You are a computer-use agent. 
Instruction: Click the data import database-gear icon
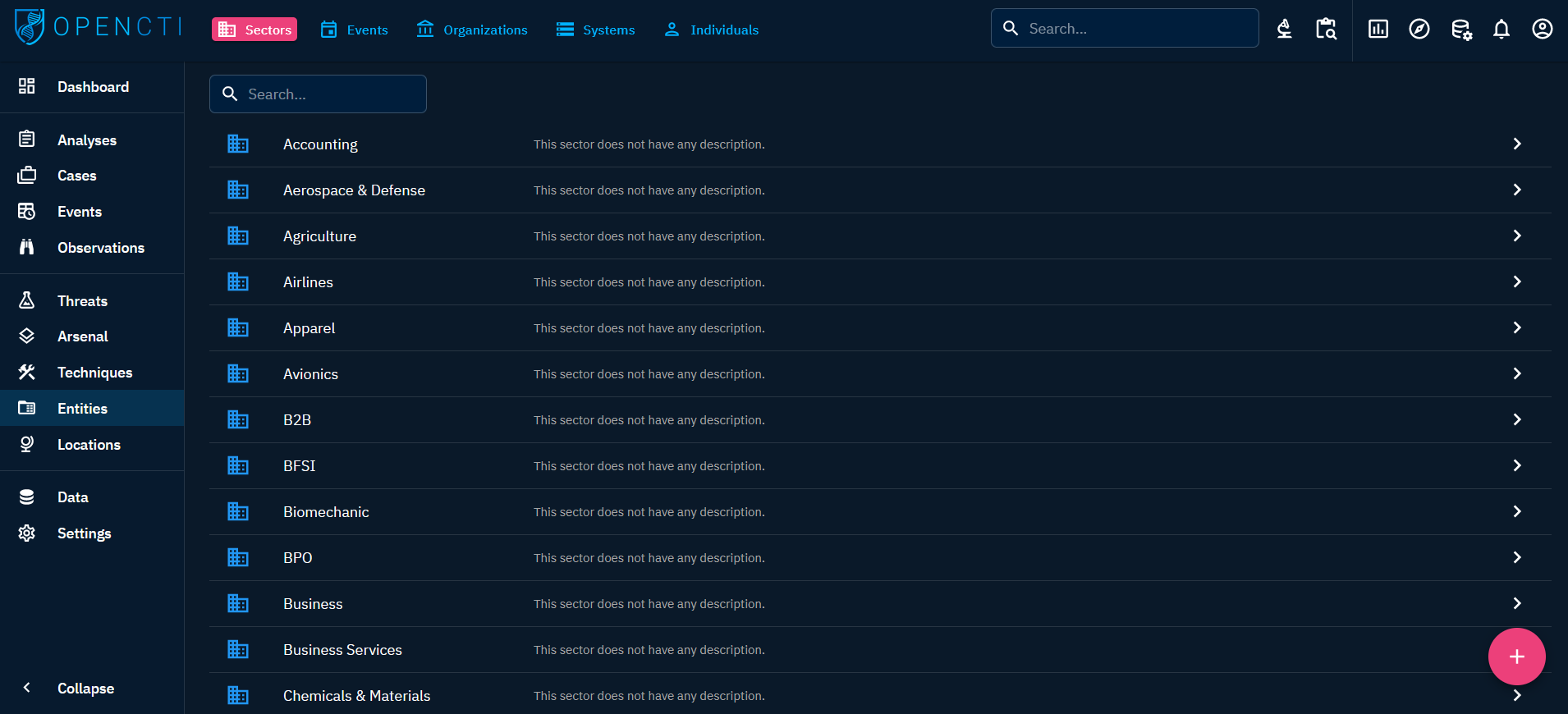click(x=1460, y=30)
